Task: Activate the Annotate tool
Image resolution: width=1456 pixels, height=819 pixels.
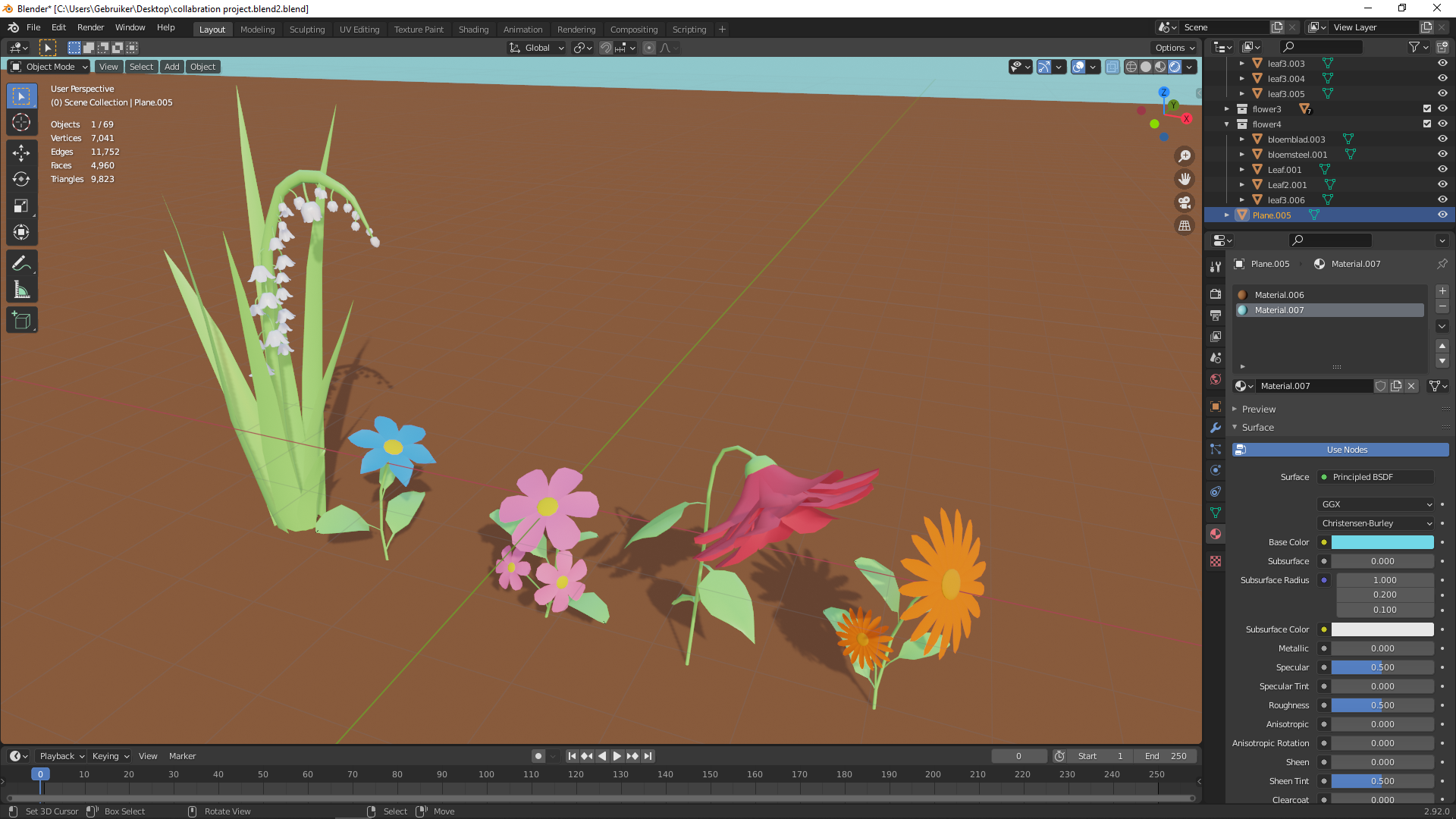Action: [21, 263]
